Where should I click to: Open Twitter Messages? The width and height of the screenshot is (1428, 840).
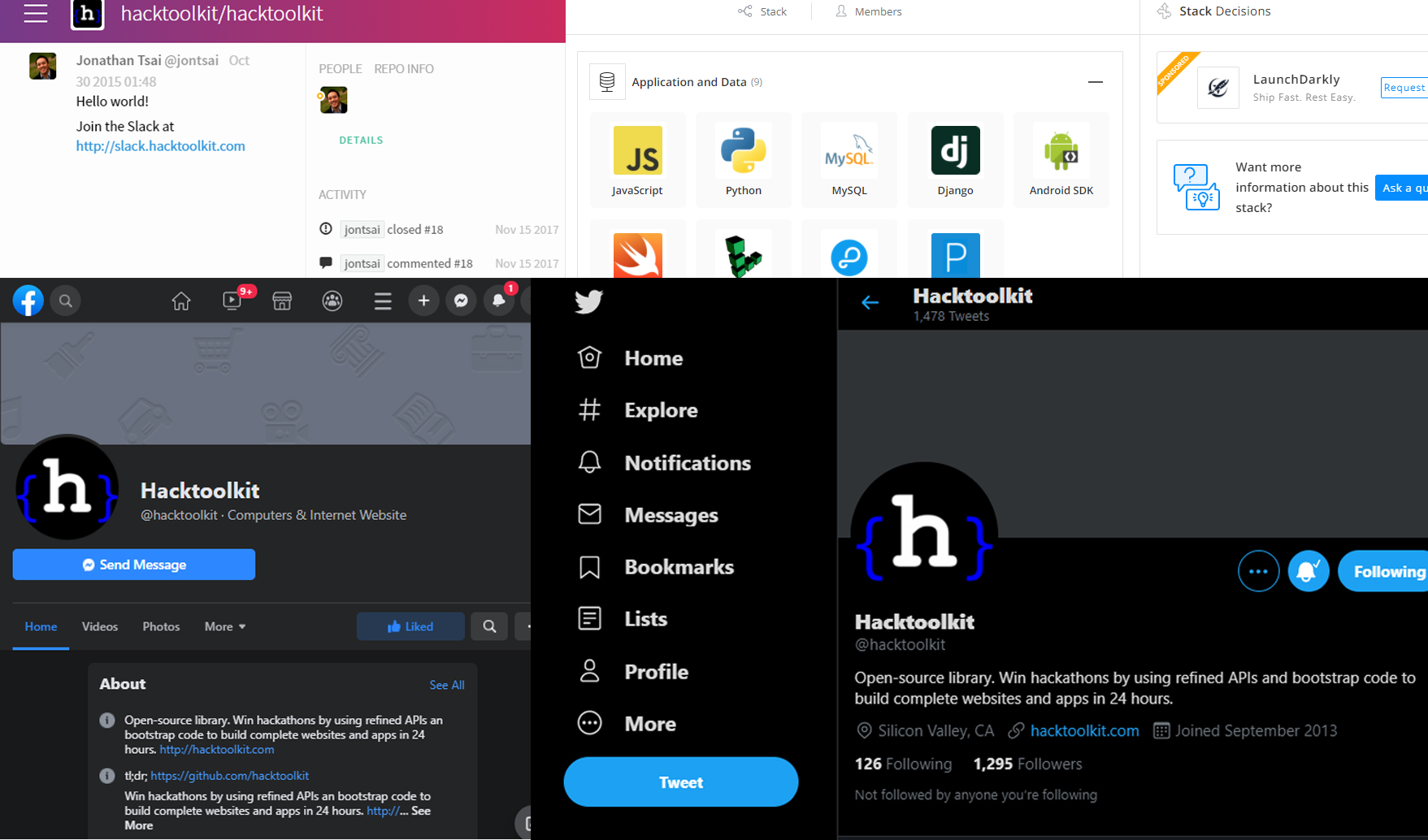649,515
